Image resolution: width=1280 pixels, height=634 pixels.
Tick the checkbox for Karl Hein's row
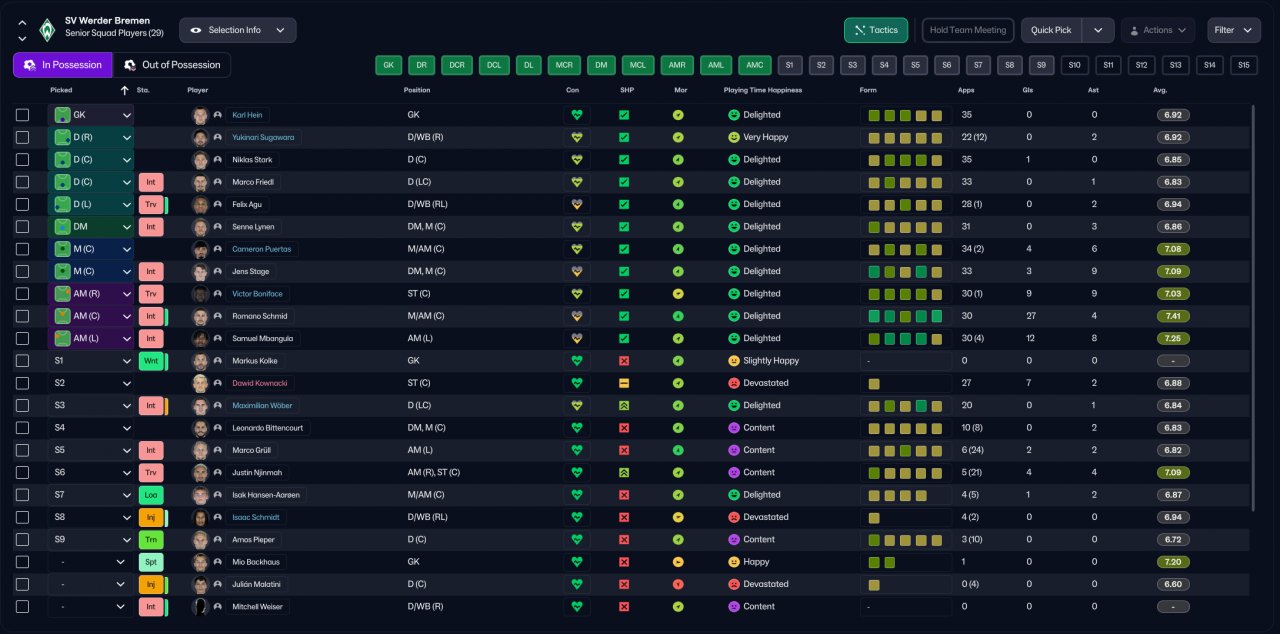click(22, 115)
